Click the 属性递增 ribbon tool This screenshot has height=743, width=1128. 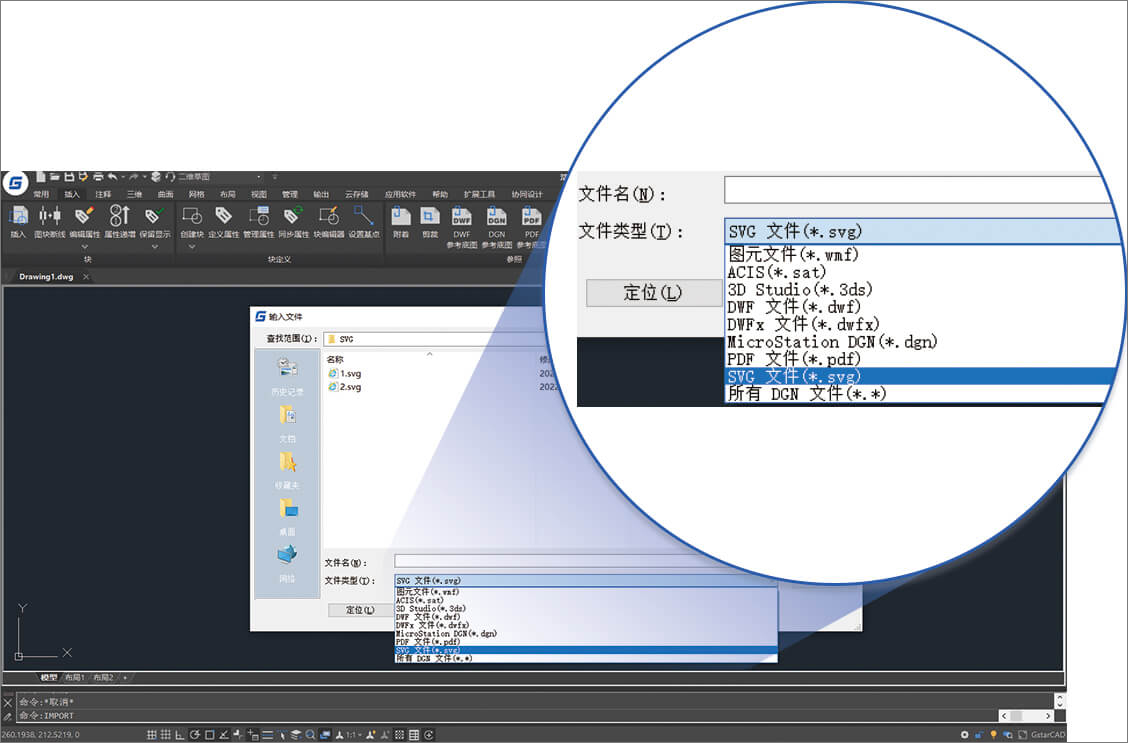(x=119, y=221)
